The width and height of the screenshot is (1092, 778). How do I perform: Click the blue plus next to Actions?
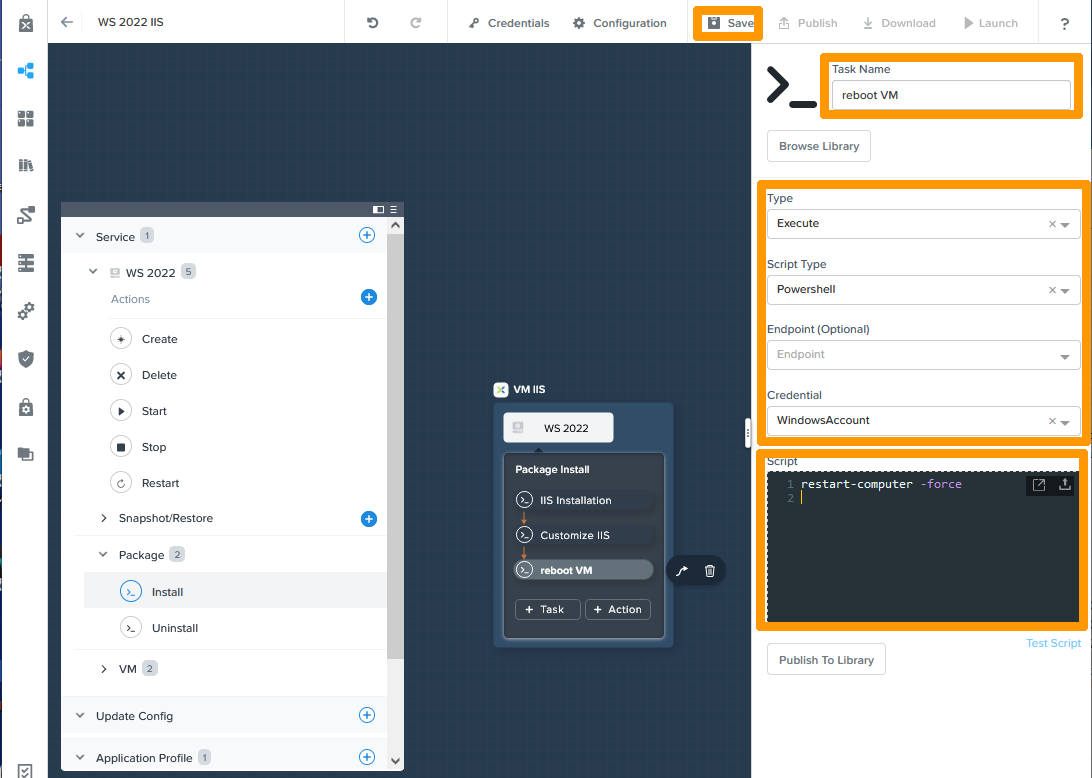[x=369, y=298]
